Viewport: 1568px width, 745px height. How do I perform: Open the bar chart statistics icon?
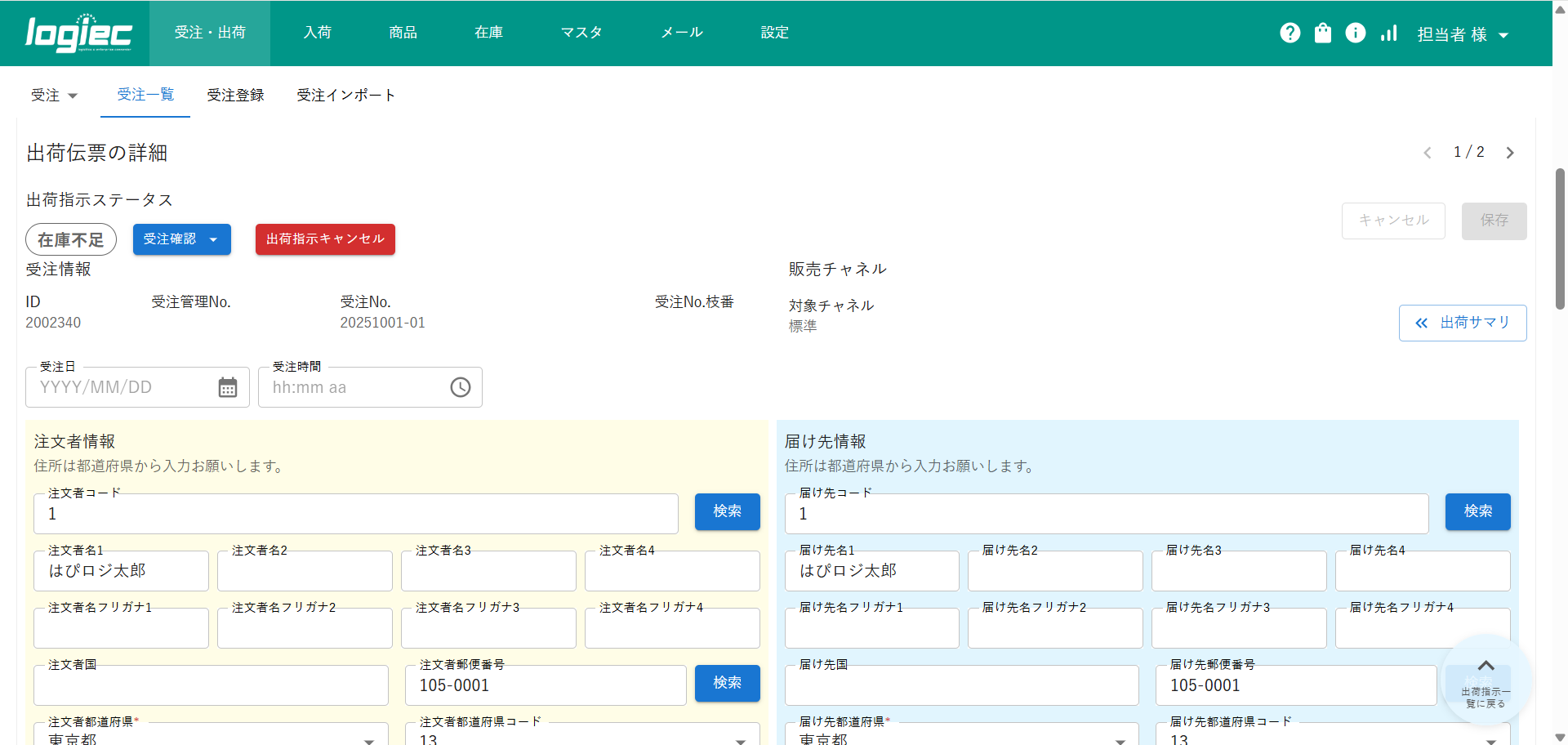(1388, 33)
